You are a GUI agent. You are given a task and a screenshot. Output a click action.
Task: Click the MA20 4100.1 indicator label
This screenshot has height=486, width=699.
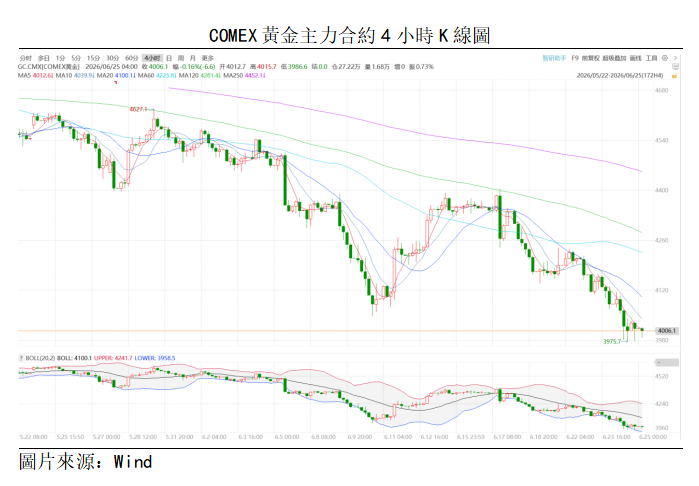pyautogui.click(x=116, y=75)
